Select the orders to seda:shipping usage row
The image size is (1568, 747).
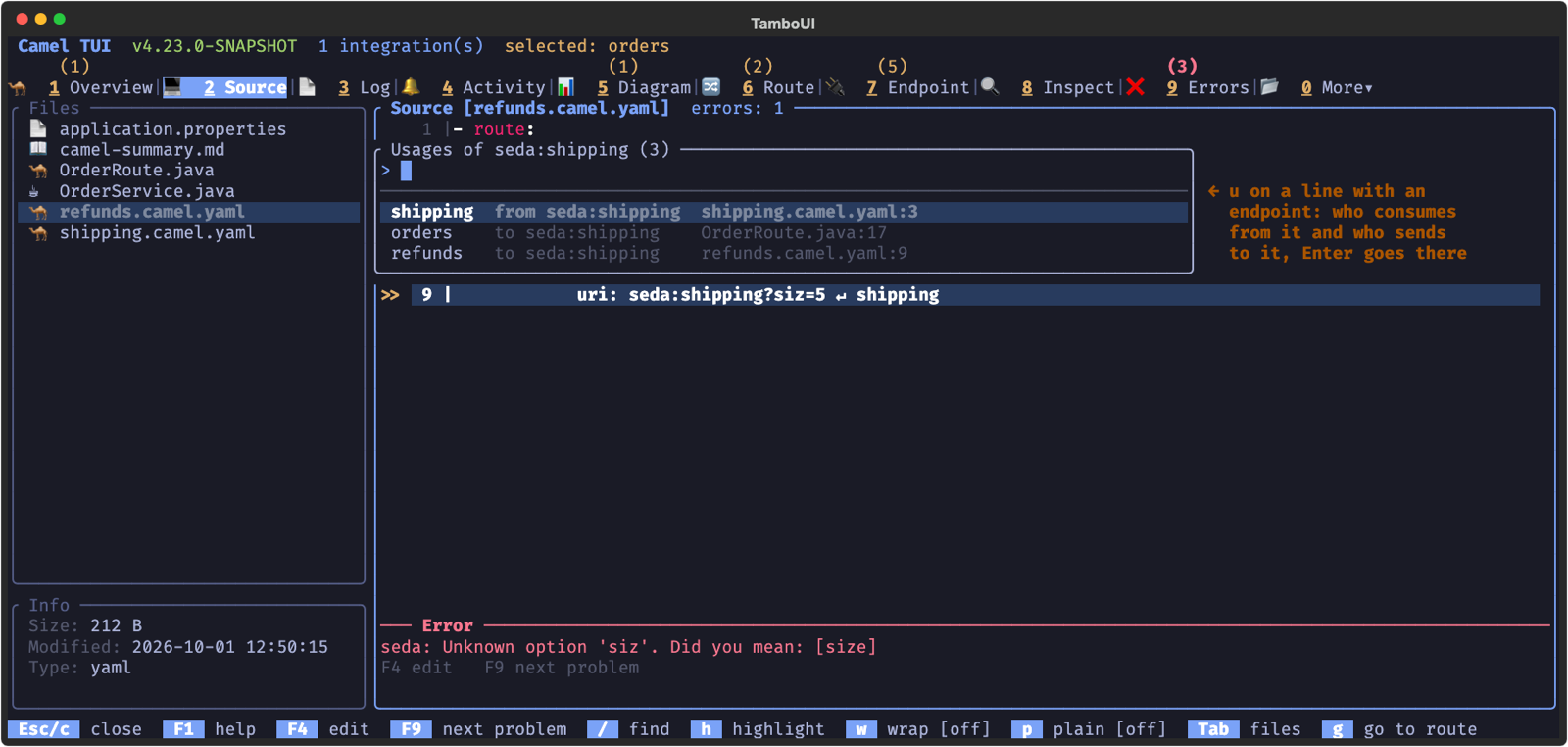[x=783, y=233]
